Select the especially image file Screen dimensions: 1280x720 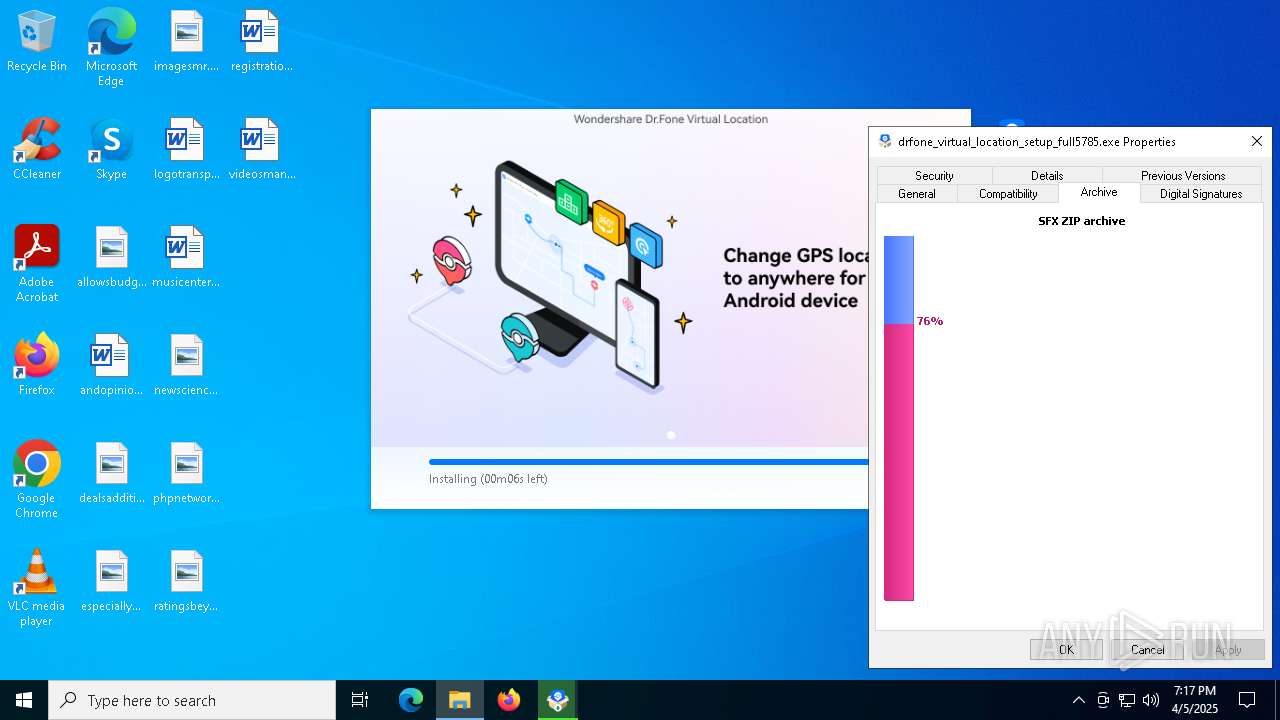pos(111,582)
